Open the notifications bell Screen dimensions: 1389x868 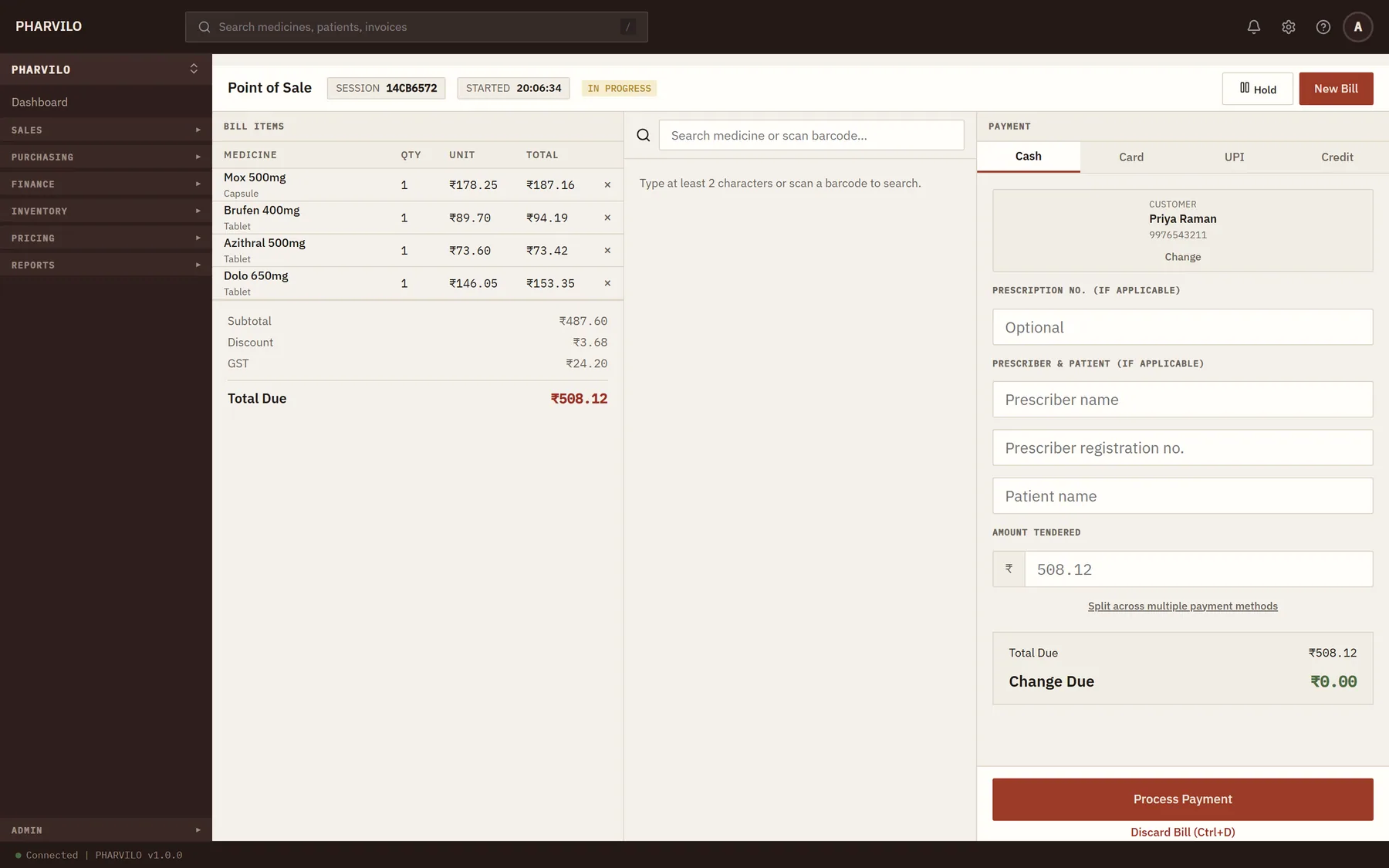(x=1254, y=27)
